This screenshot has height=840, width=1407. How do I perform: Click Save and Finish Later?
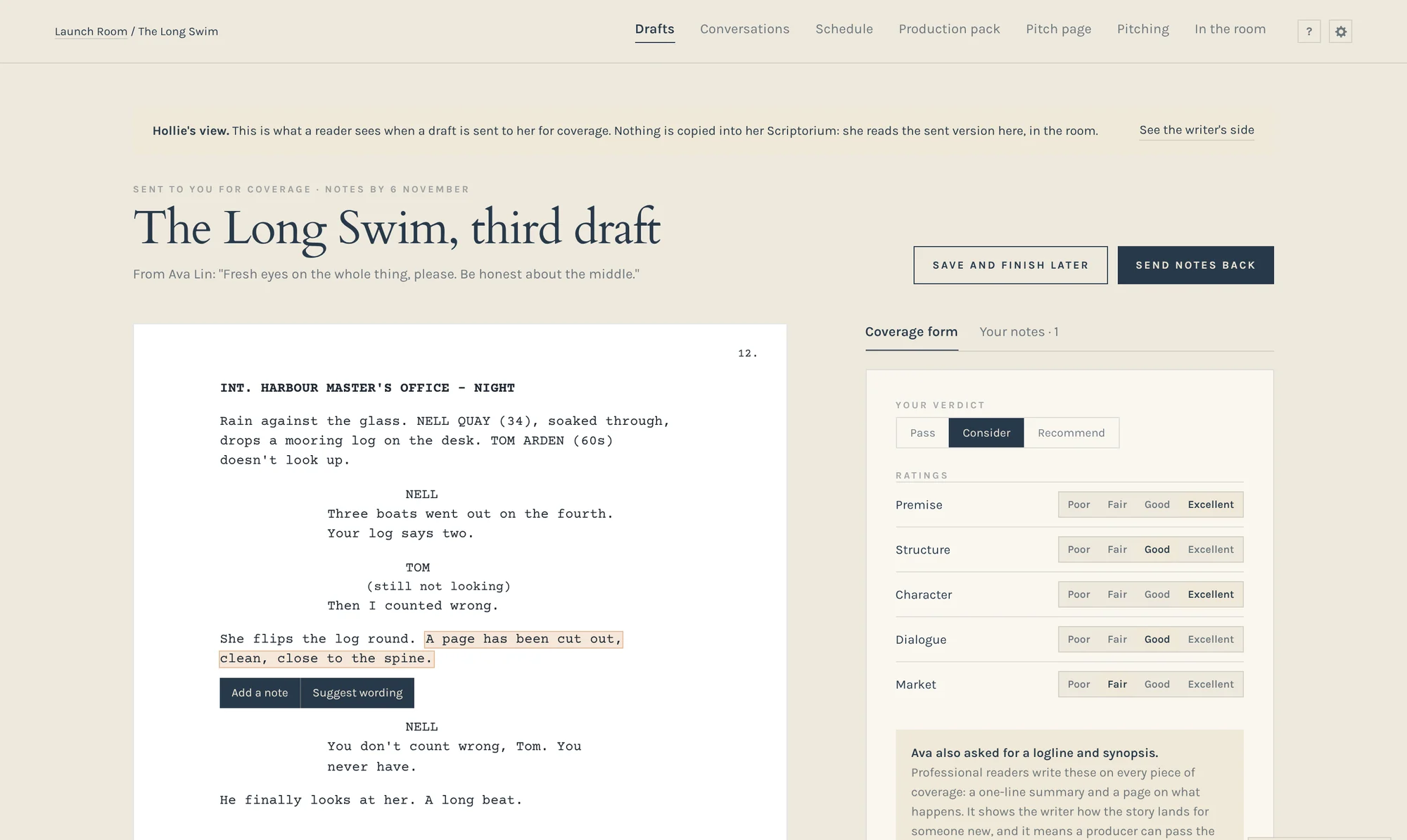(1010, 265)
